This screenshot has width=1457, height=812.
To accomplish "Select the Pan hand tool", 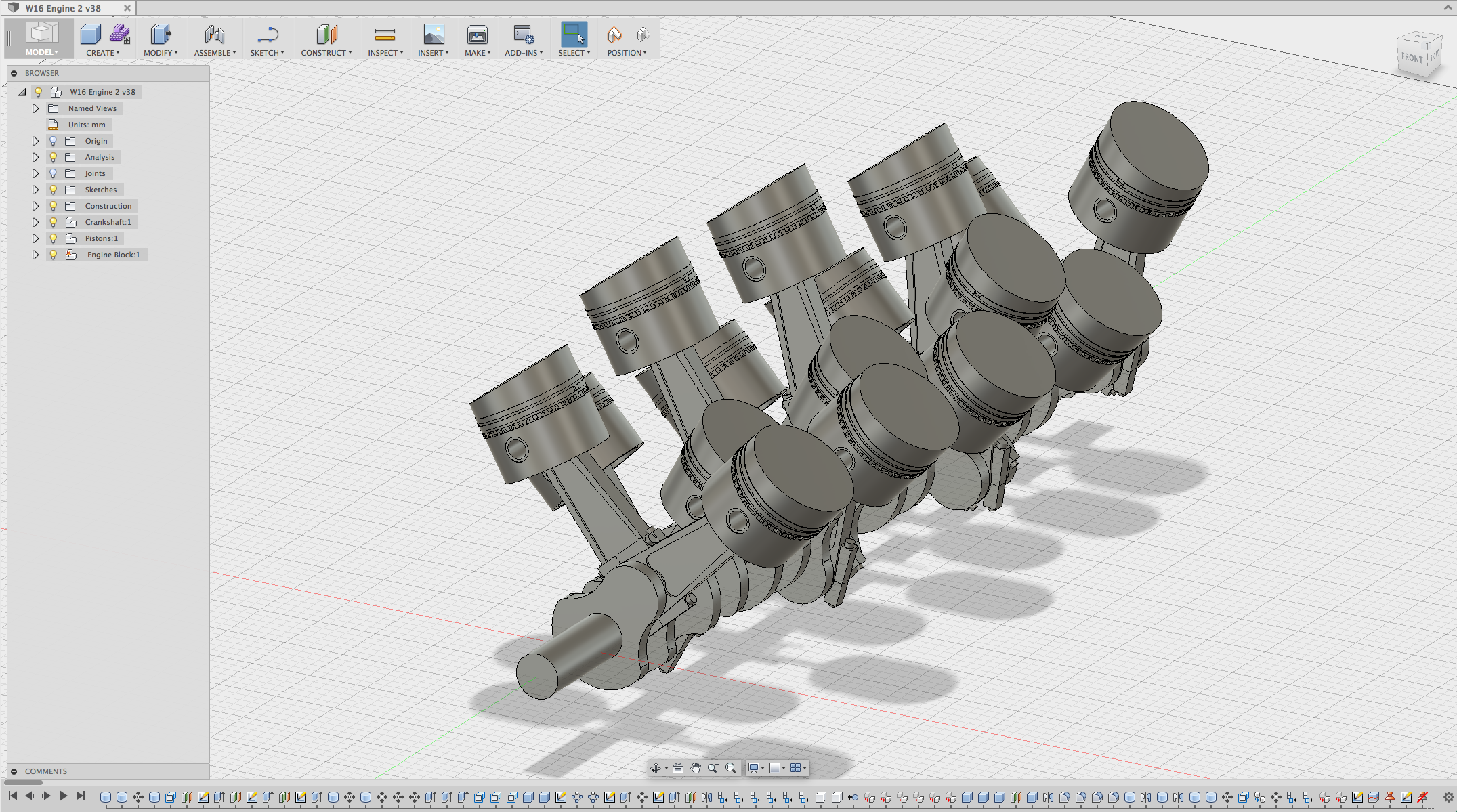I will (696, 768).
